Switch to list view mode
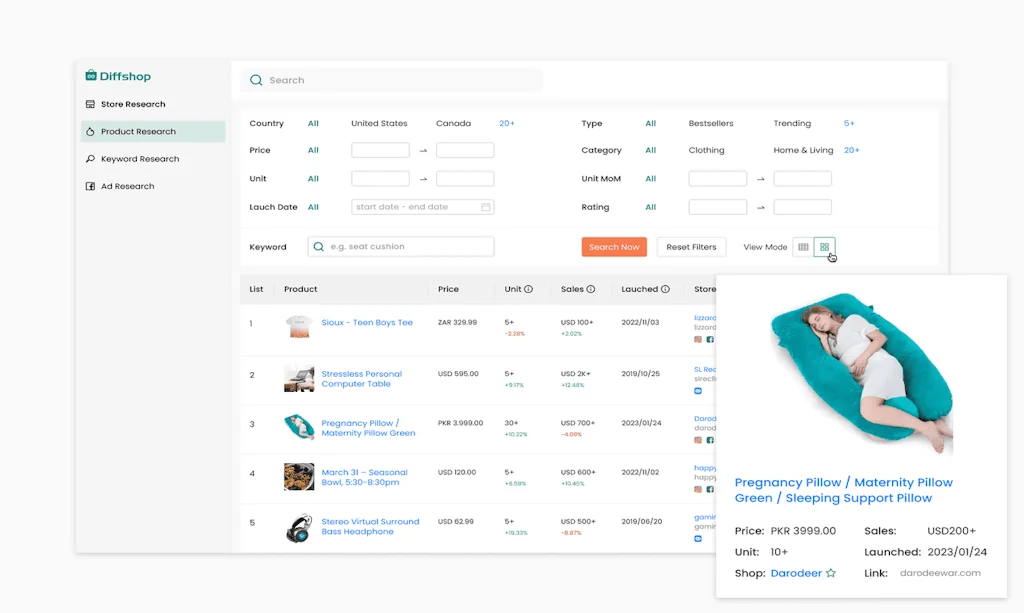 (803, 246)
